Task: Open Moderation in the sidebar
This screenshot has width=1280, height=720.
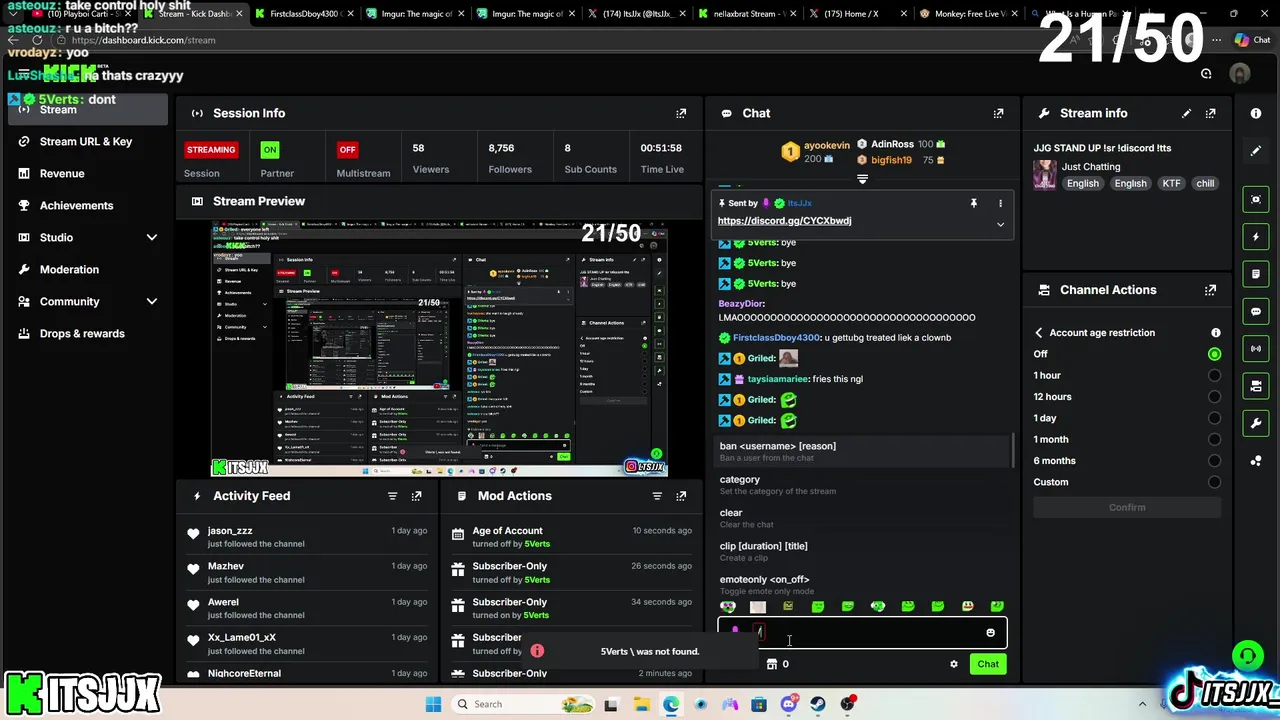Action: click(x=88, y=269)
